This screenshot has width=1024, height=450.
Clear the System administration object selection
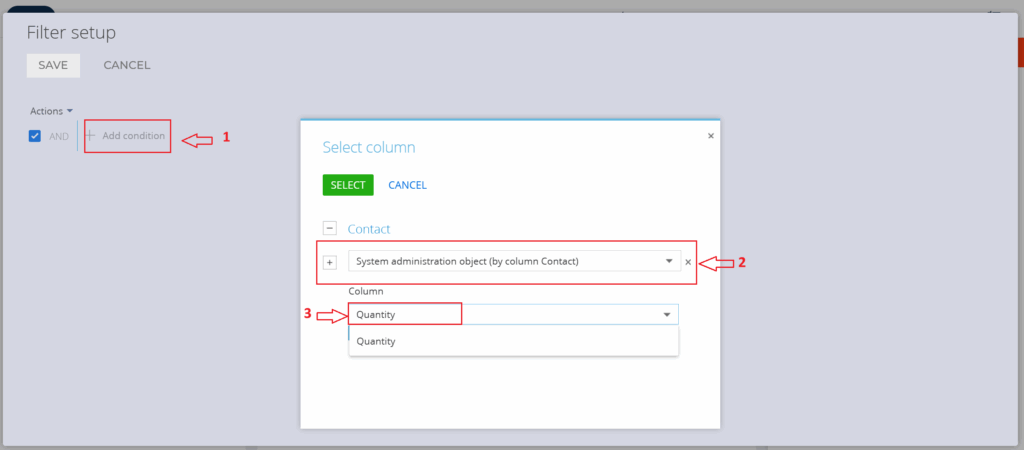(688, 262)
